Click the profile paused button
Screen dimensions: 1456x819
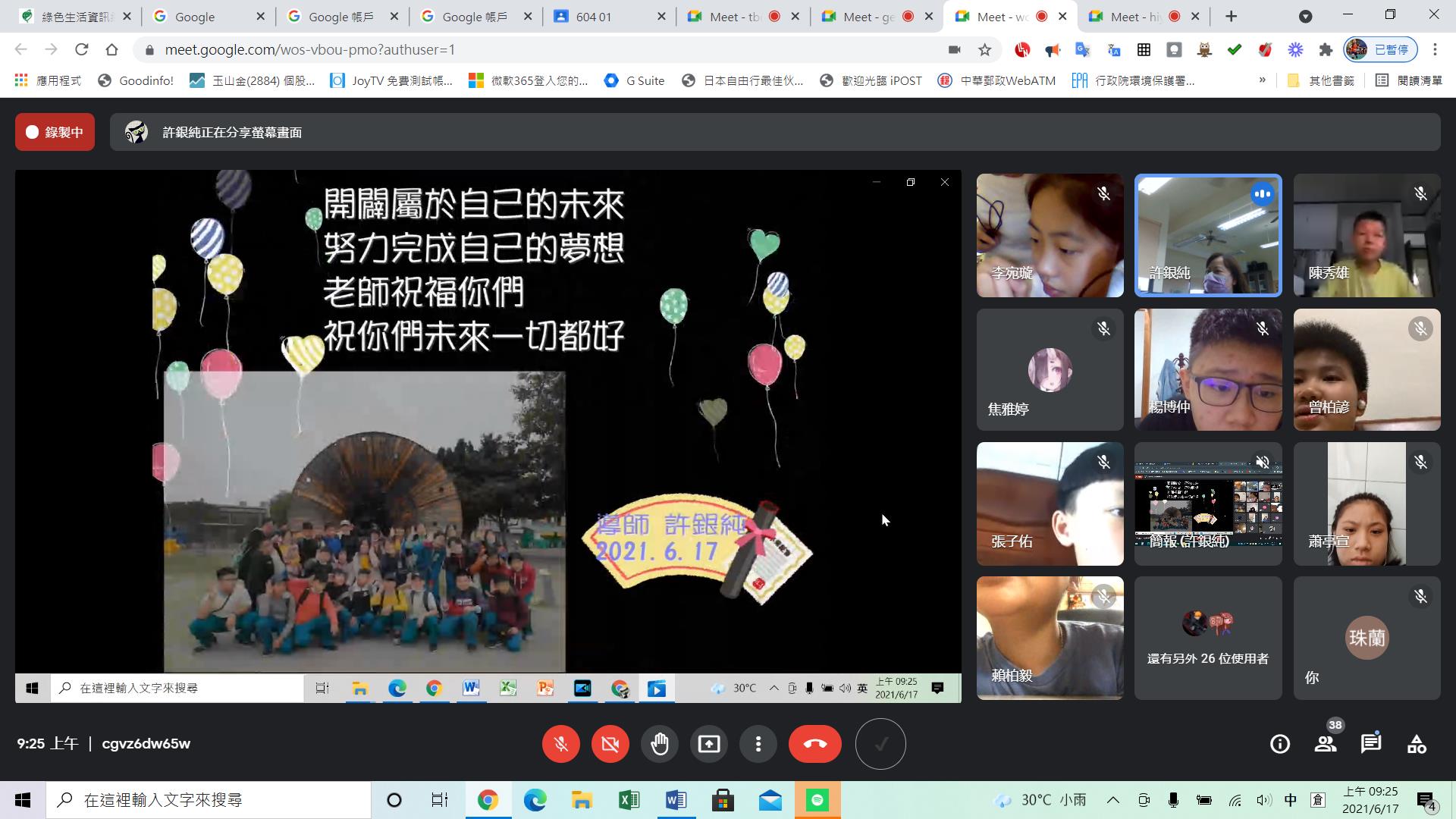click(x=1380, y=50)
